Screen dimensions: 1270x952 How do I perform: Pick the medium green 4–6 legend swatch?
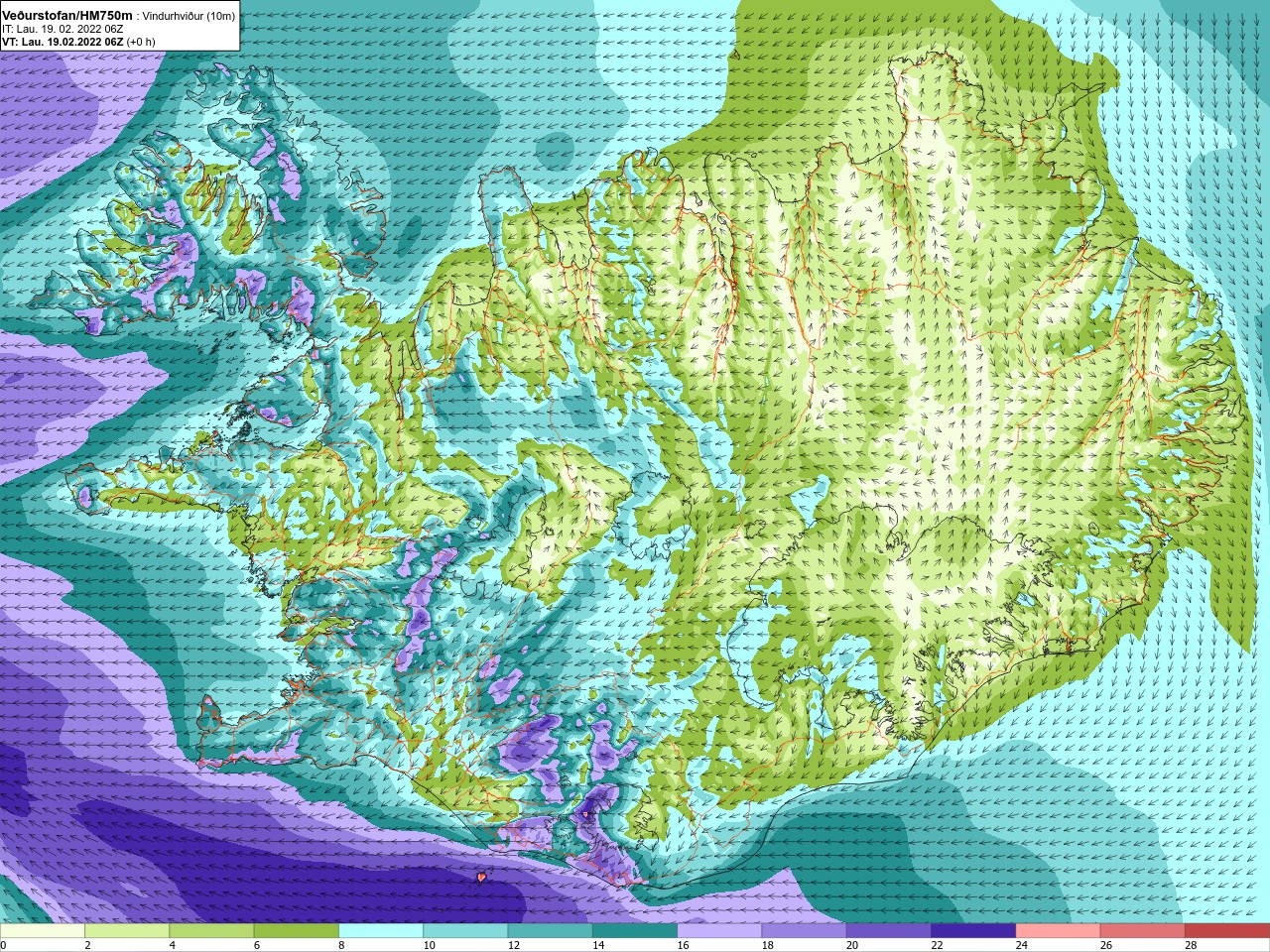tap(211, 931)
